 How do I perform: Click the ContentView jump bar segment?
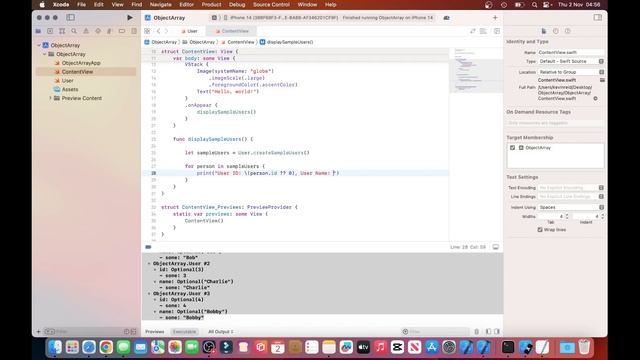point(238,42)
